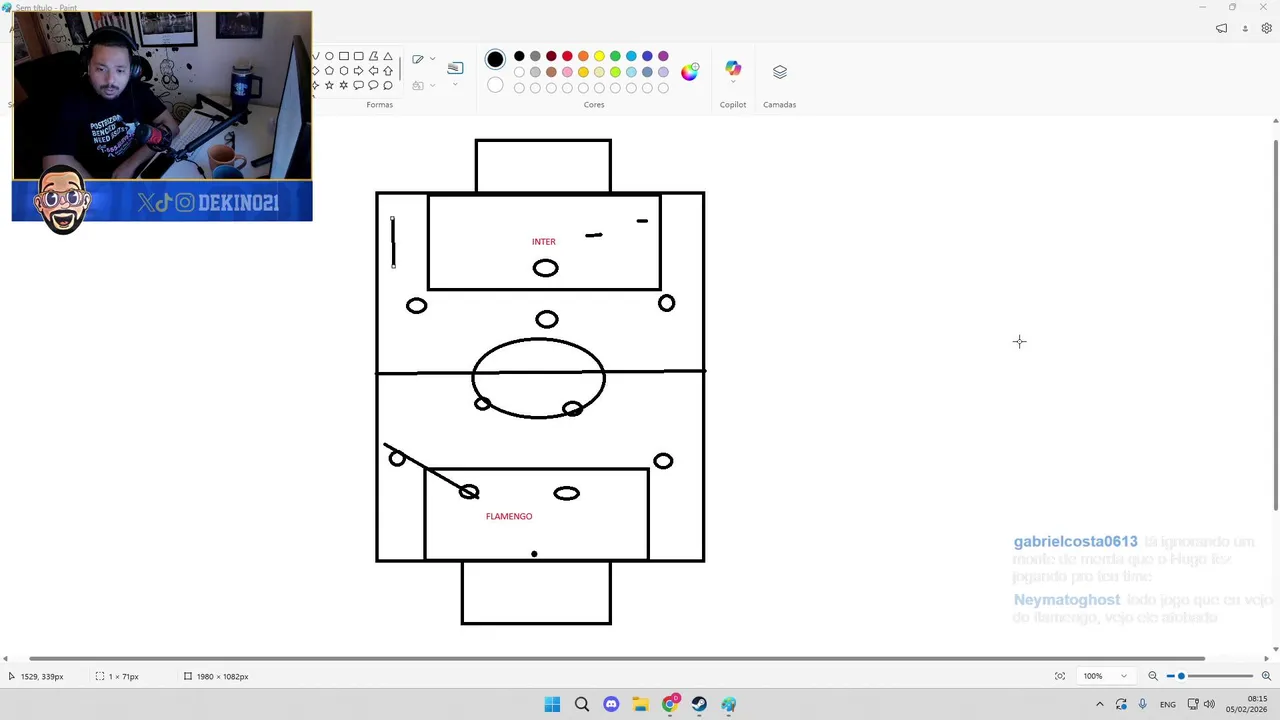Viewport: 1280px width, 720px height.
Task: Pick the brown color swatch
Action: pyautogui.click(x=551, y=72)
